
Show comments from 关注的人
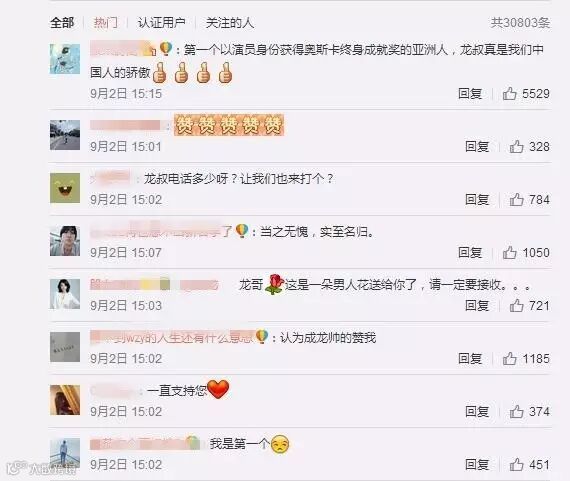click(230, 23)
